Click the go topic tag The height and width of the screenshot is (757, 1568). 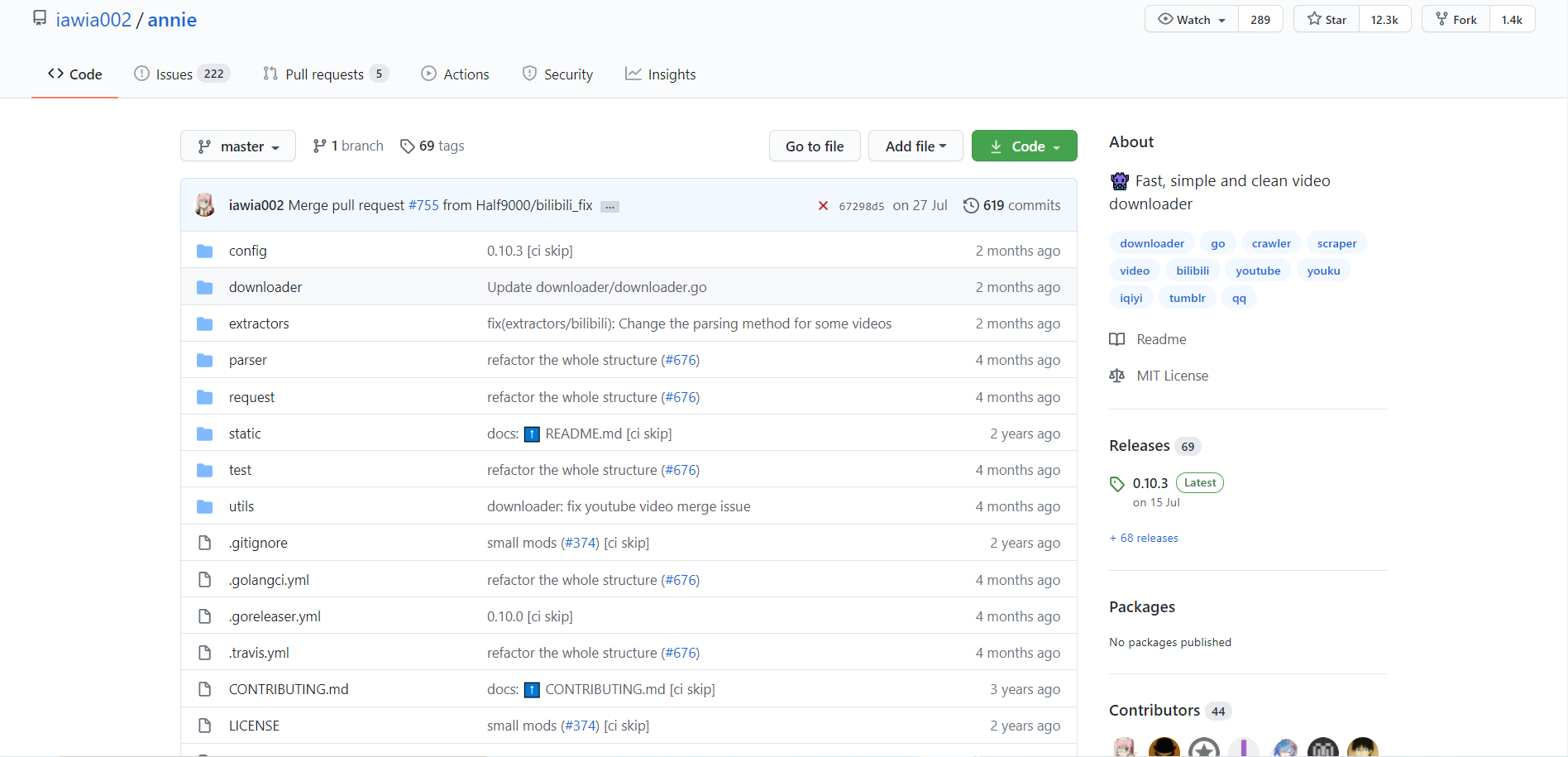(1218, 243)
